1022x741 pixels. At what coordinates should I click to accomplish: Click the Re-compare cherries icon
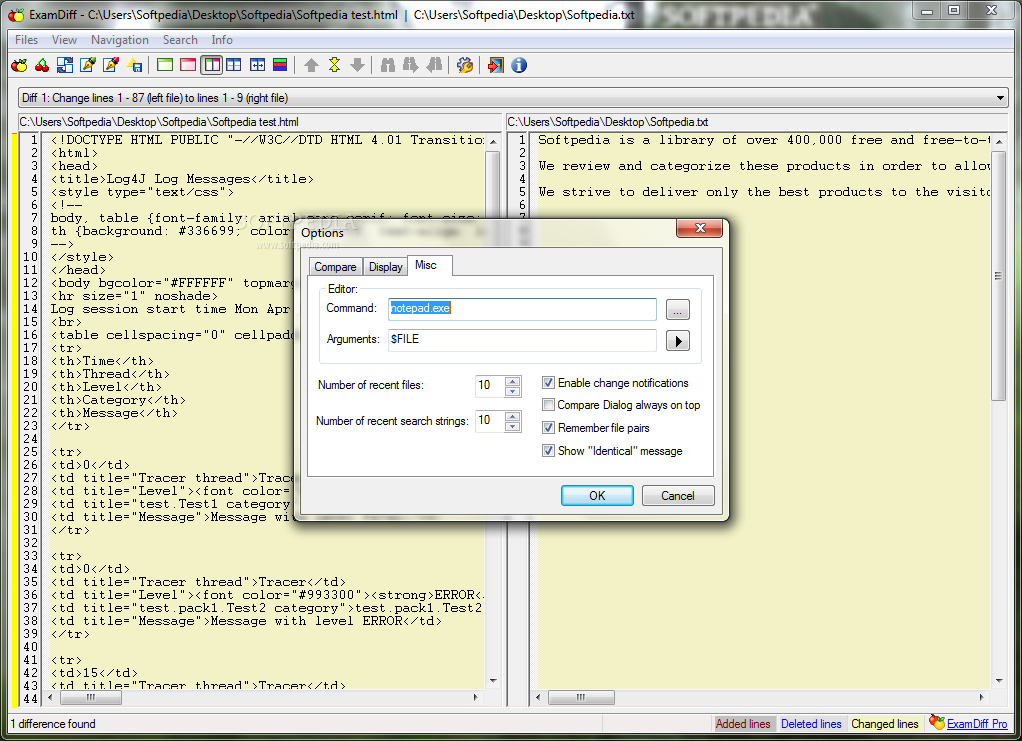(42, 65)
